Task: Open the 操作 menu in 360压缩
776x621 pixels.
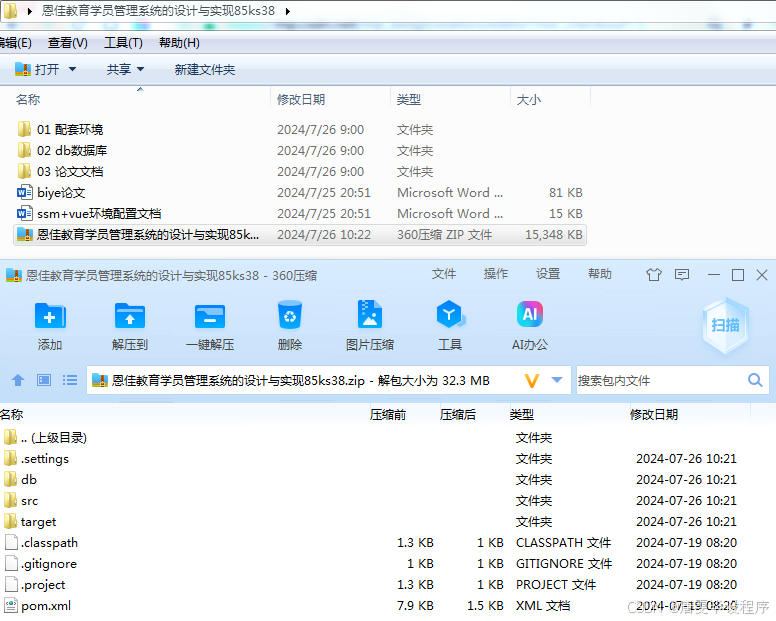Action: coord(495,274)
